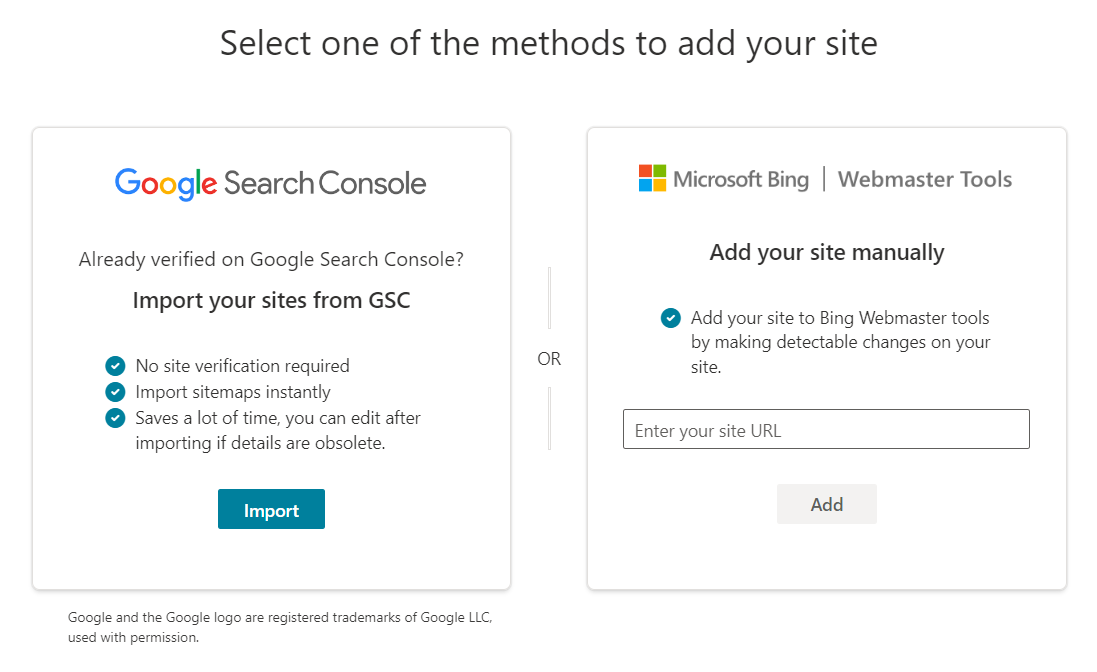The height and width of the screenshot is (672, 1097).
Task: Click the checkmark beside "Saves a lot of time"
Action: (114, 418)
